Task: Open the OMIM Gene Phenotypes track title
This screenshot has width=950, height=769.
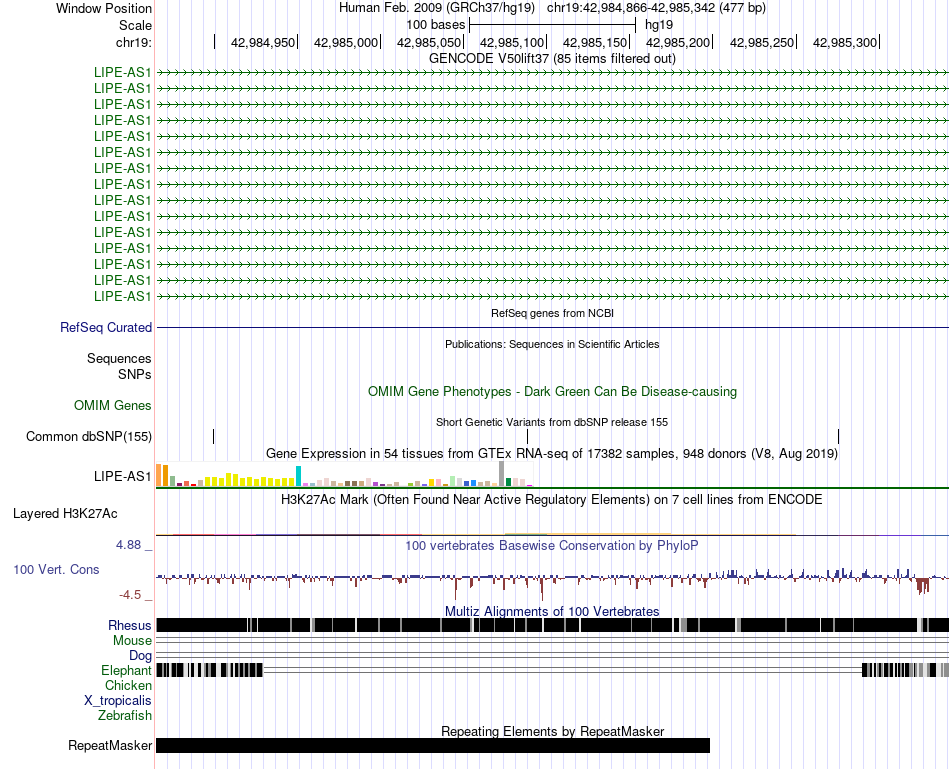Action: click(552, 391)
